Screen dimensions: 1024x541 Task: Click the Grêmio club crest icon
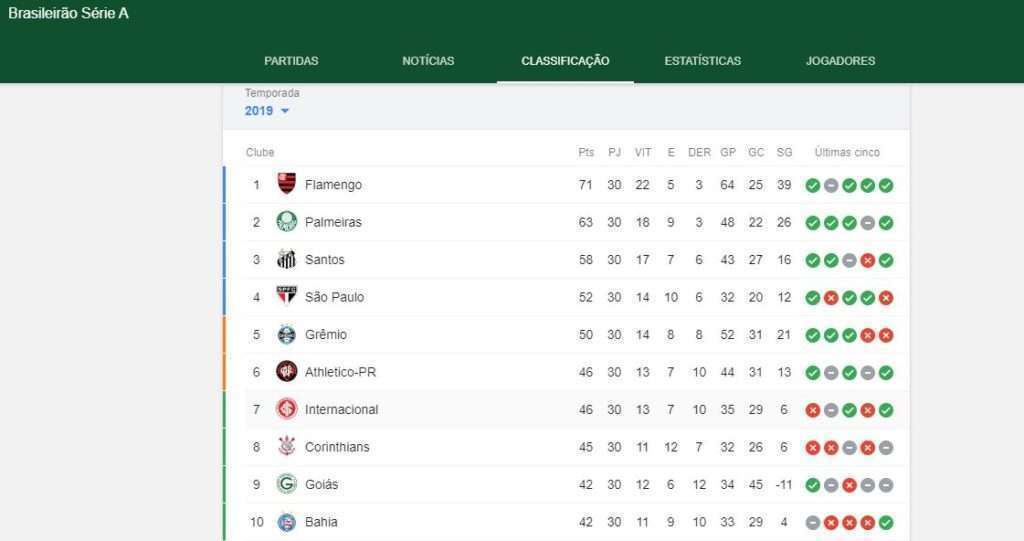287,334
